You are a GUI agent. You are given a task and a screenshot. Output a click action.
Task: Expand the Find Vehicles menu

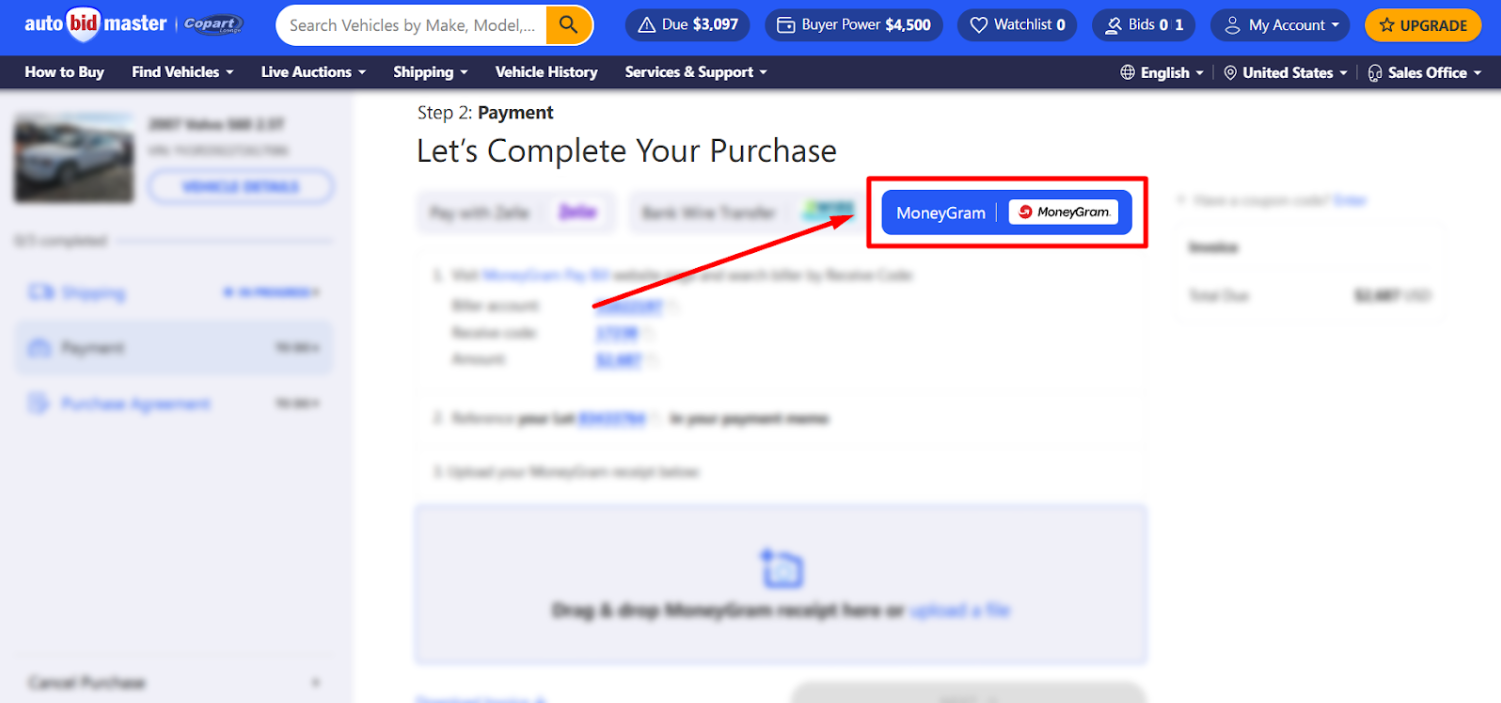pyautogui.click(x=183, y=72)
